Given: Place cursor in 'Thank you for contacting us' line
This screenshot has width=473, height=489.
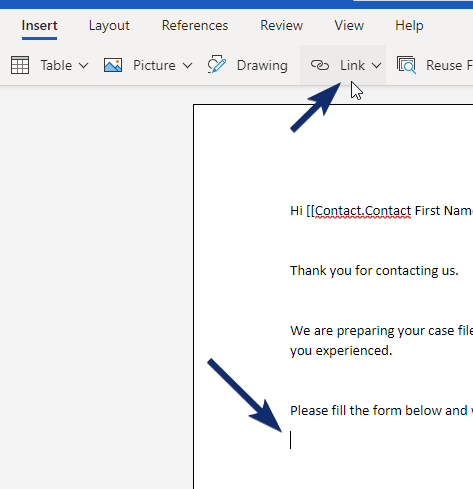Looking at the screenshot, I should coord(374,271).
